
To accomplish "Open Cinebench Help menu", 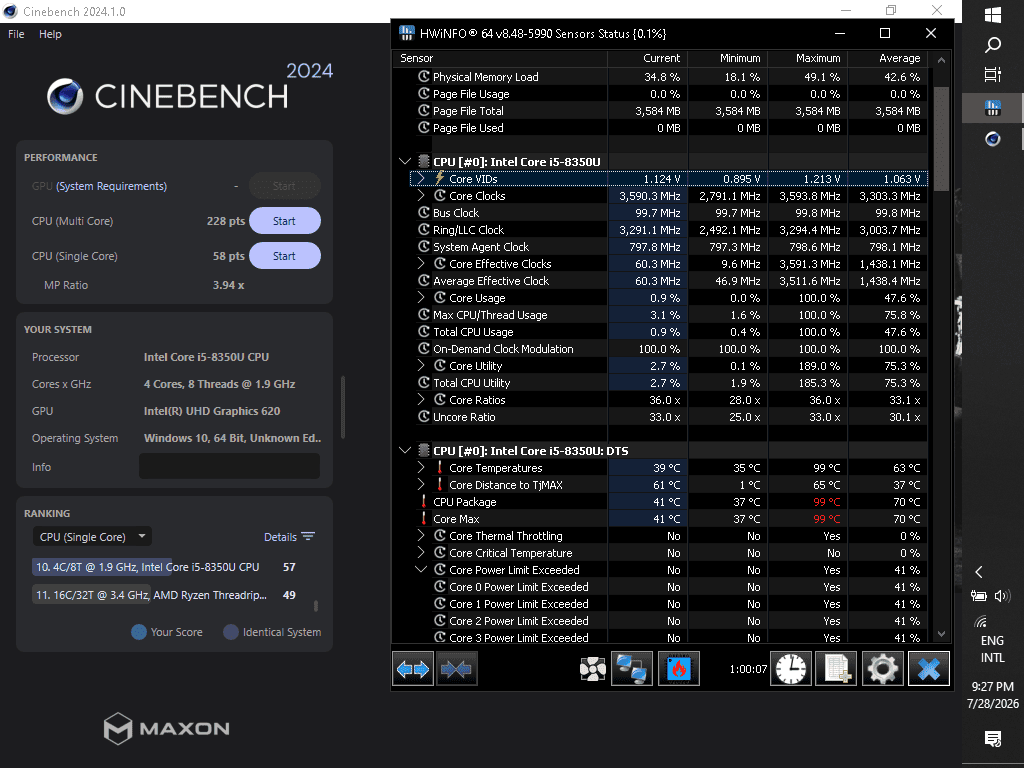I will (50, 34).
